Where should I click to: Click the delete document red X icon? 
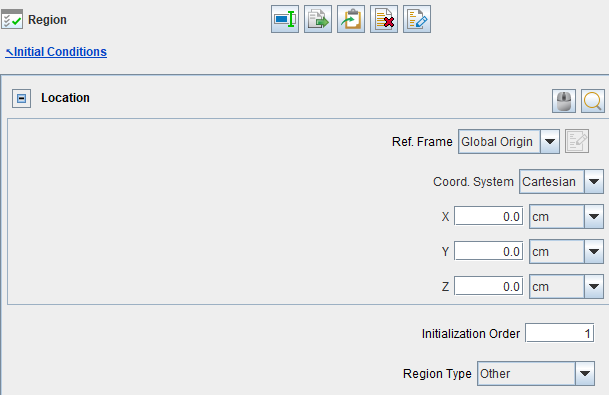click(x=384, y=19)
